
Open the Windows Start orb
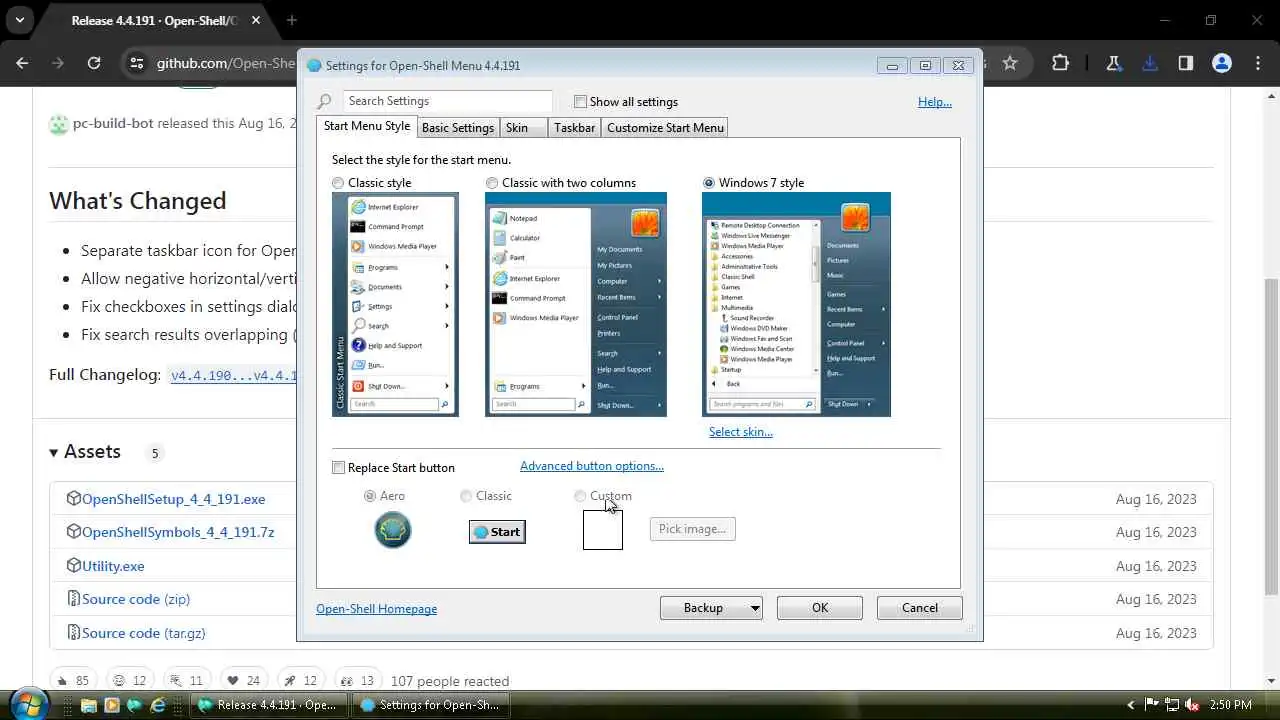coord(28,704)
